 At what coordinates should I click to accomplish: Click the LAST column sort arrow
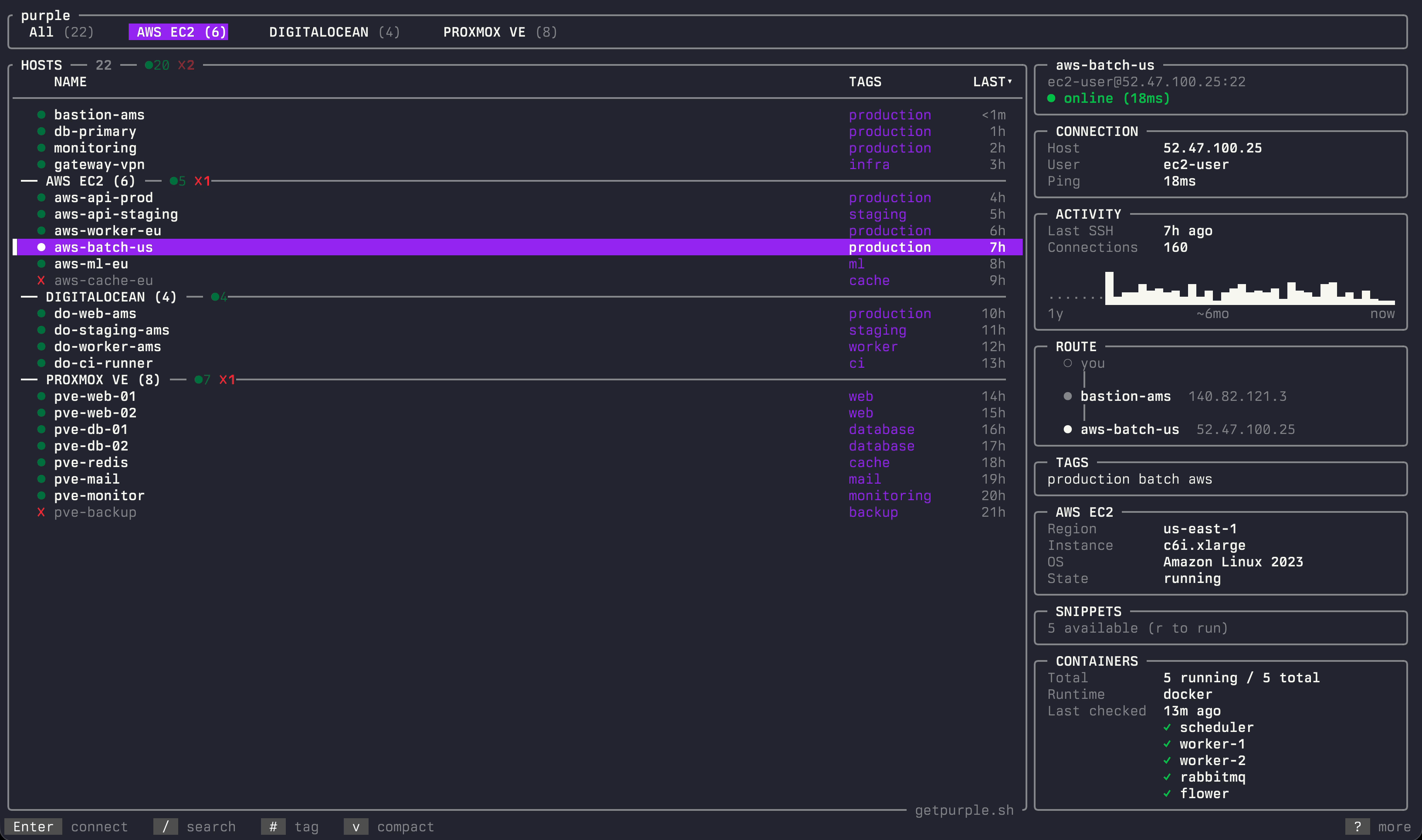click(1009, 81)
